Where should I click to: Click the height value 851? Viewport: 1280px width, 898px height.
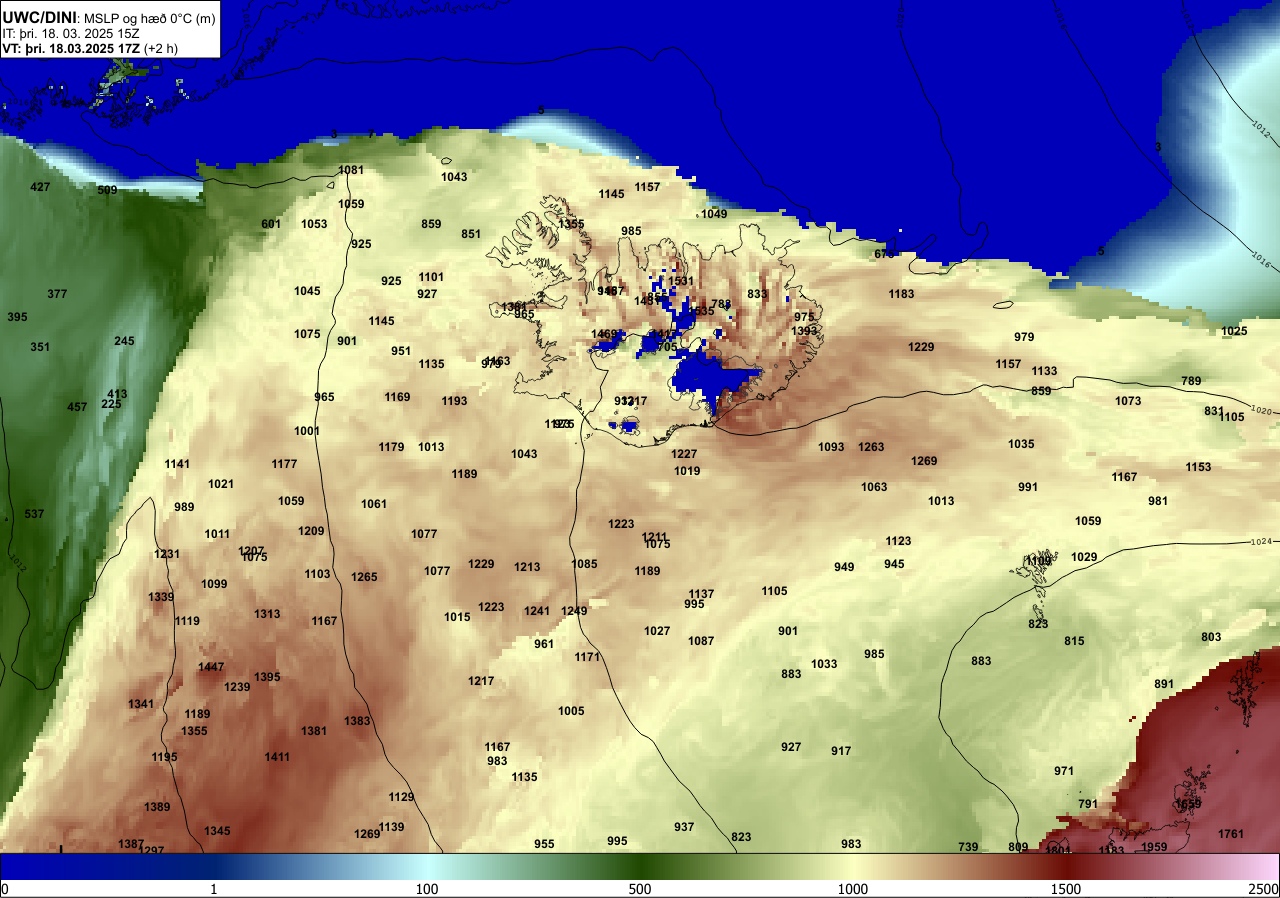[x=471, y=234]
